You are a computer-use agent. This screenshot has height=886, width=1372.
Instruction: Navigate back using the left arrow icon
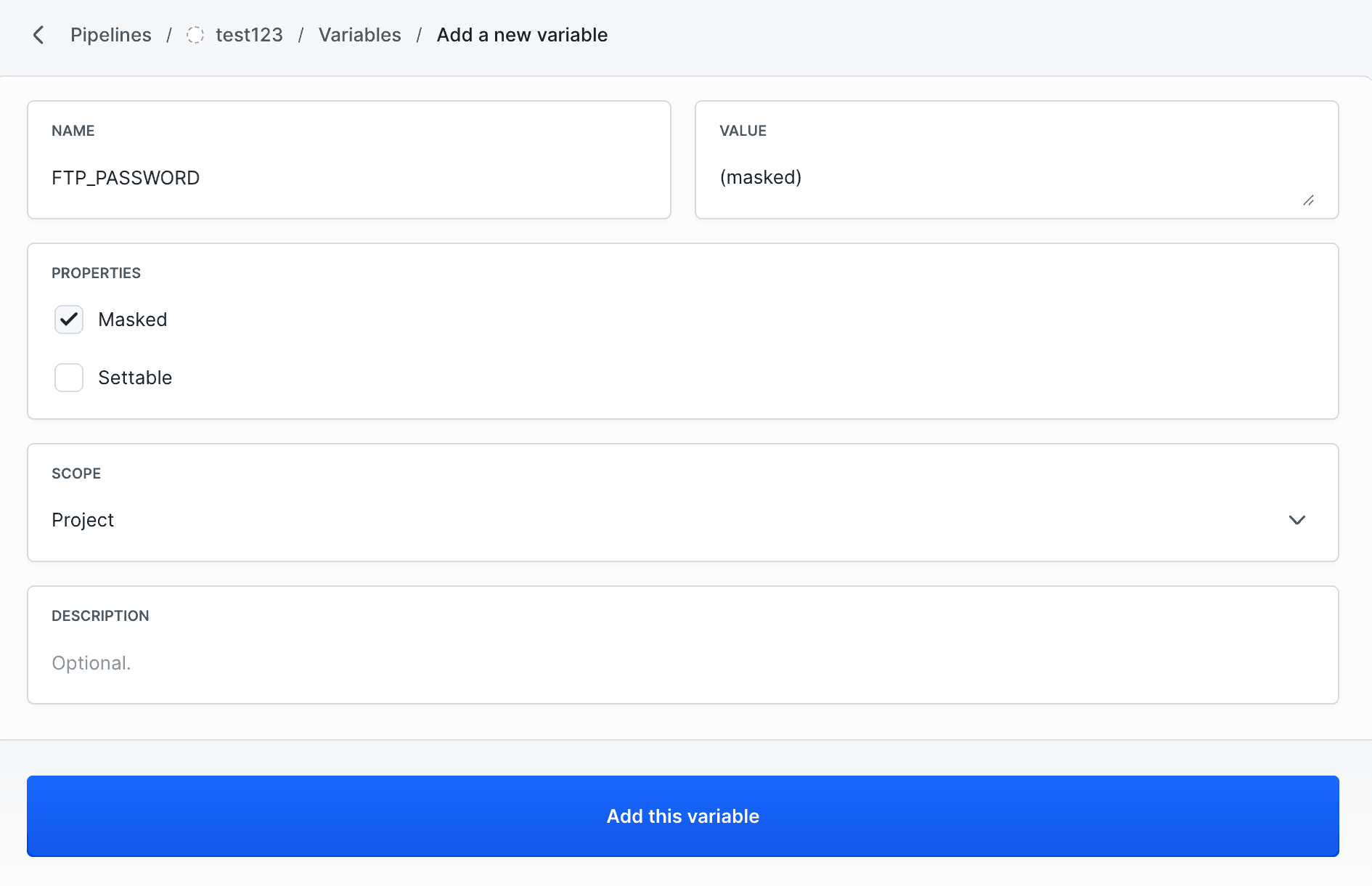[x=38, y=34]
